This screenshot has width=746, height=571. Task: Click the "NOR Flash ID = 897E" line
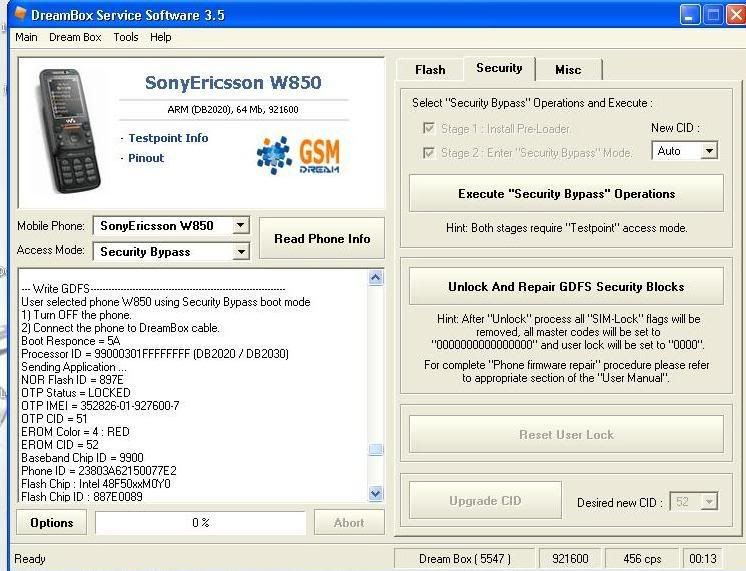coord(72,380)
